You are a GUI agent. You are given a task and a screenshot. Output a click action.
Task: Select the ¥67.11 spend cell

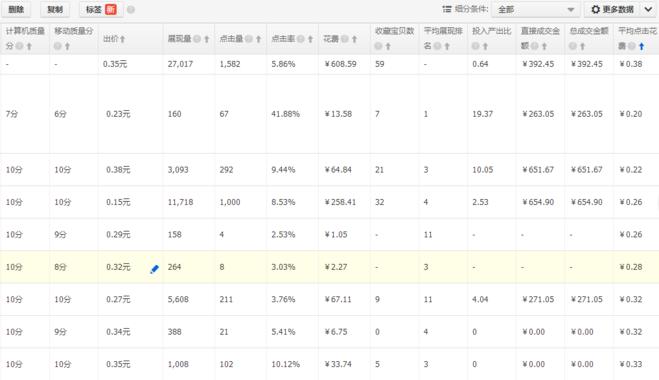coord(338,299)
